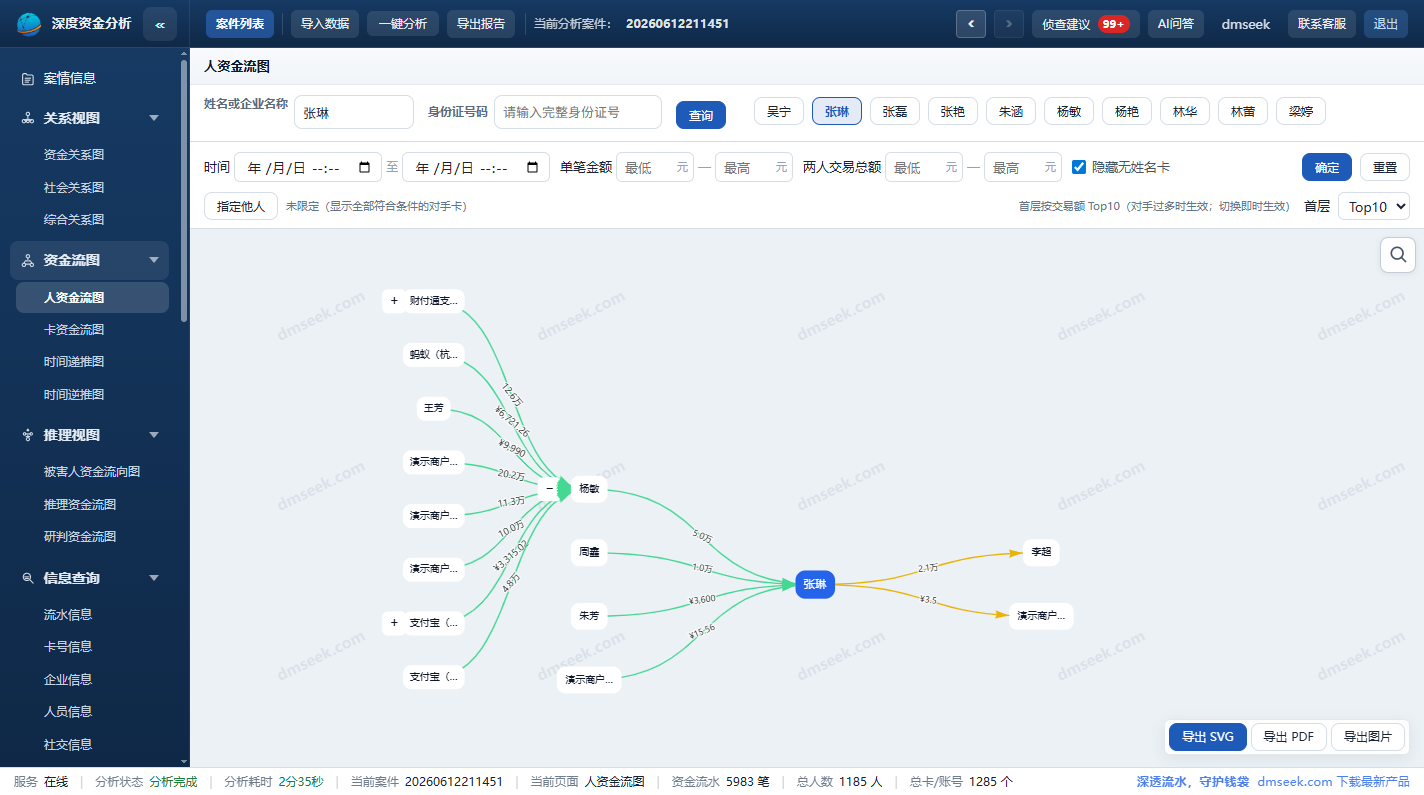Click 退出 to log out
The width and height of the screenshot is (1424, 795).
[x=1386, y=24]
